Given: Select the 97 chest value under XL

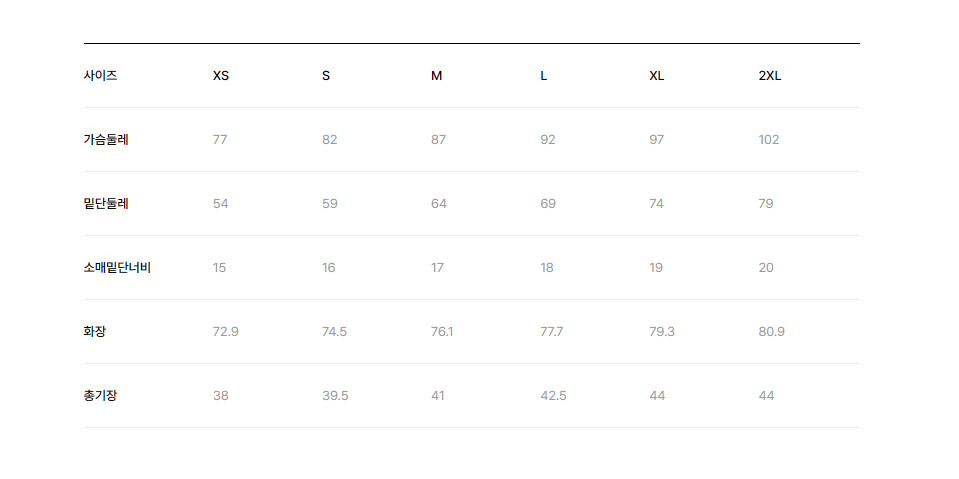Looking at the screenshot, I should [657, 140].
